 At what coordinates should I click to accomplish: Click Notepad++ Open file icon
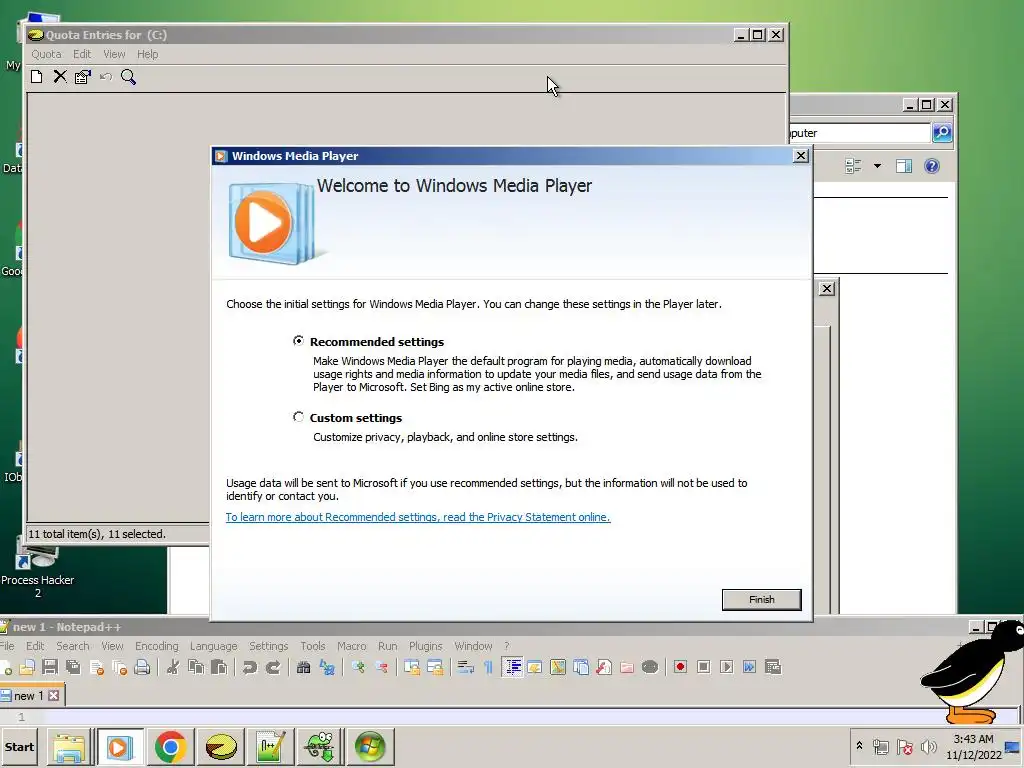coord(27,667)
